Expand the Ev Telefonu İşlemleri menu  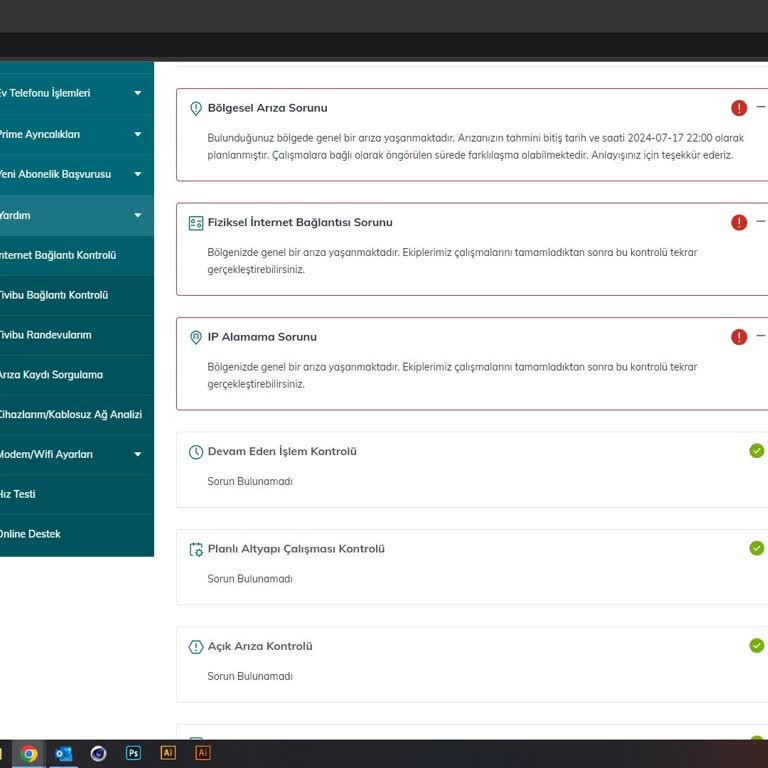coord(137,93)
